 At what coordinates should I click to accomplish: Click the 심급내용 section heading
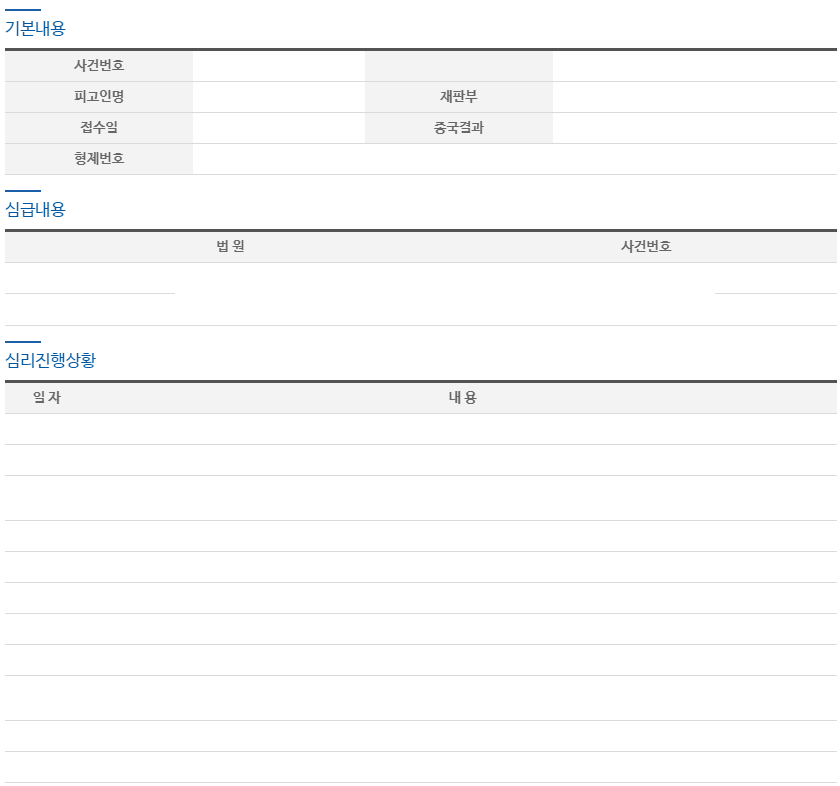coord(35,209)
